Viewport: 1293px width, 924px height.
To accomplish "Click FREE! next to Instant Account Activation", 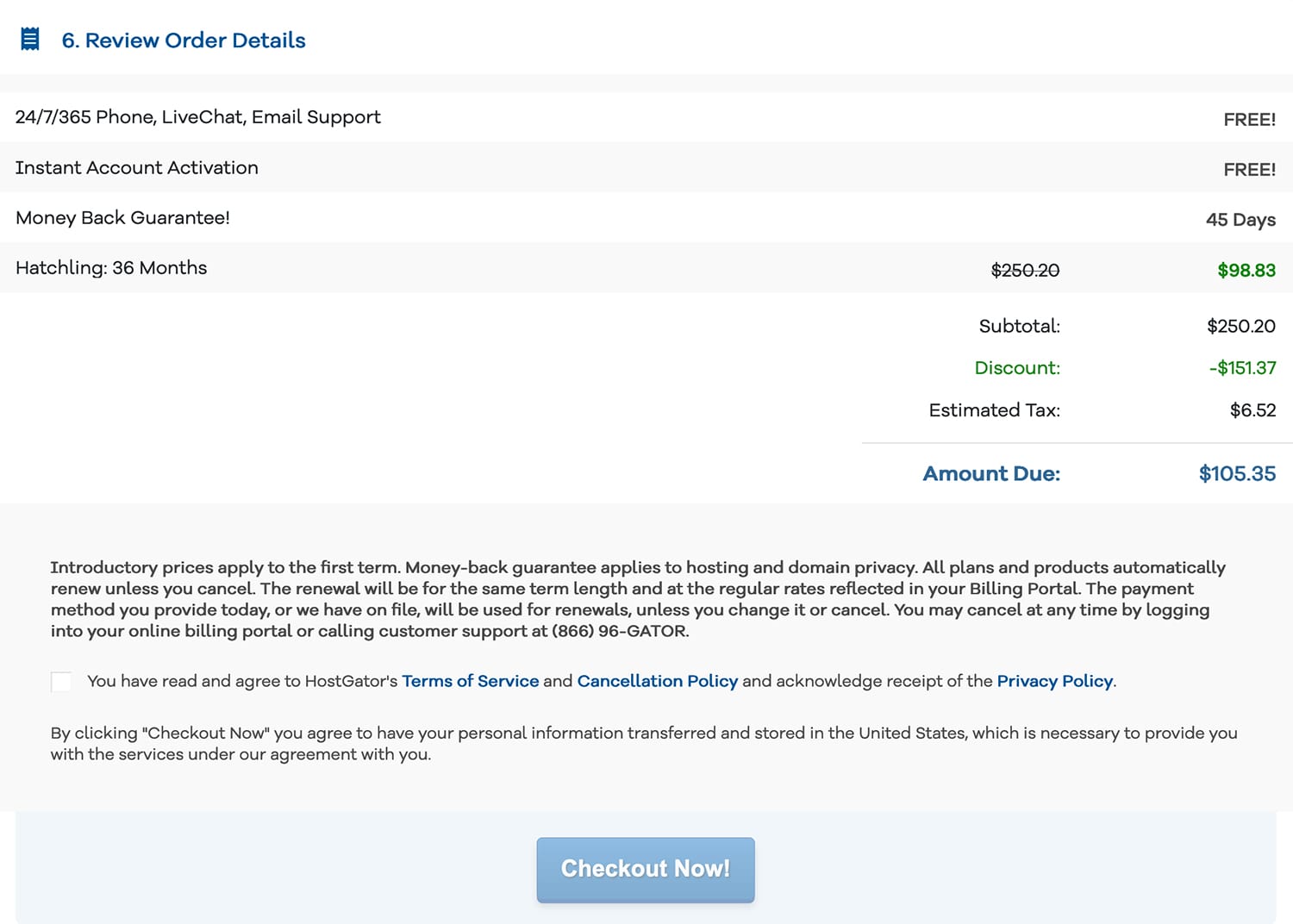I will pos(1249,170).
